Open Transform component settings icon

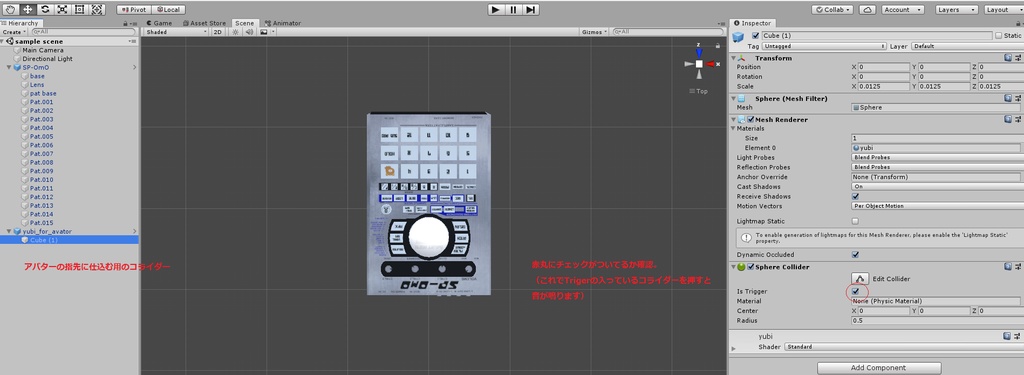1018,58
